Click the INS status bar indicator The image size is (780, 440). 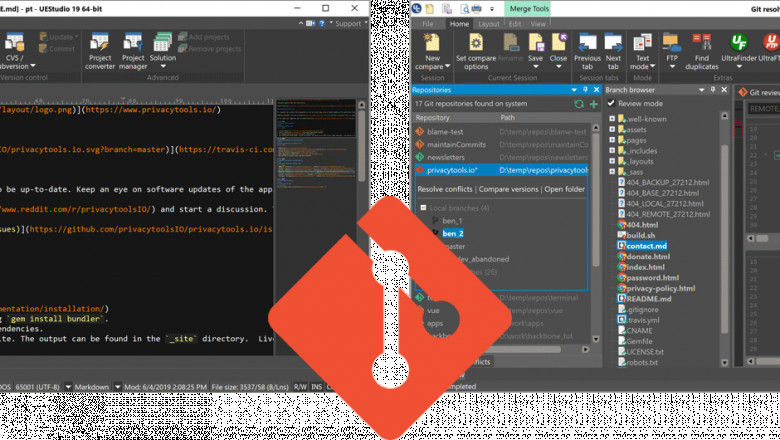(x=316, y=386)
